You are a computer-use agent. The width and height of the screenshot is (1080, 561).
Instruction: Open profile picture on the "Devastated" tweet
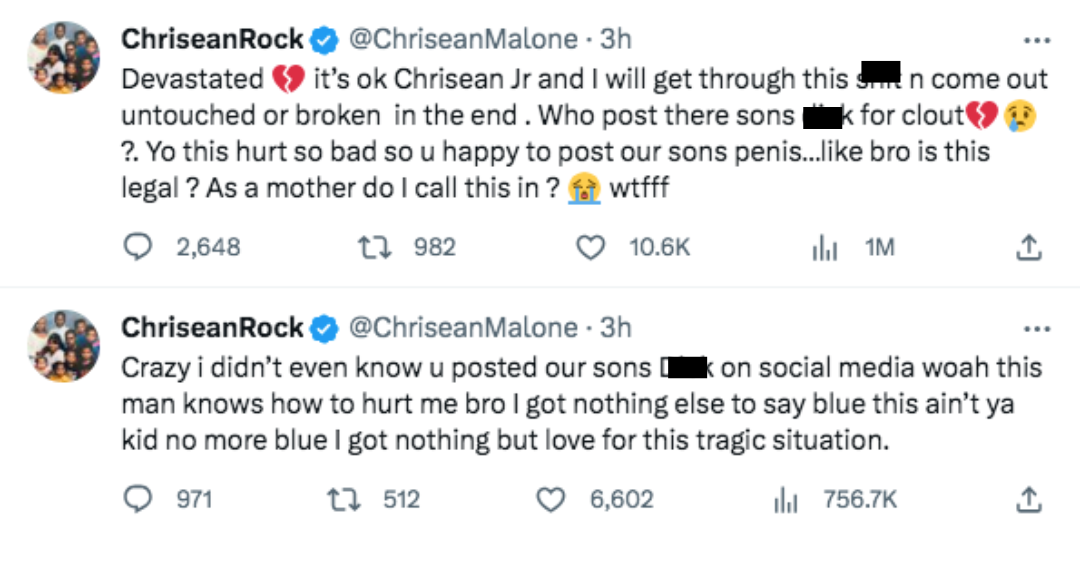pos(63,57)
